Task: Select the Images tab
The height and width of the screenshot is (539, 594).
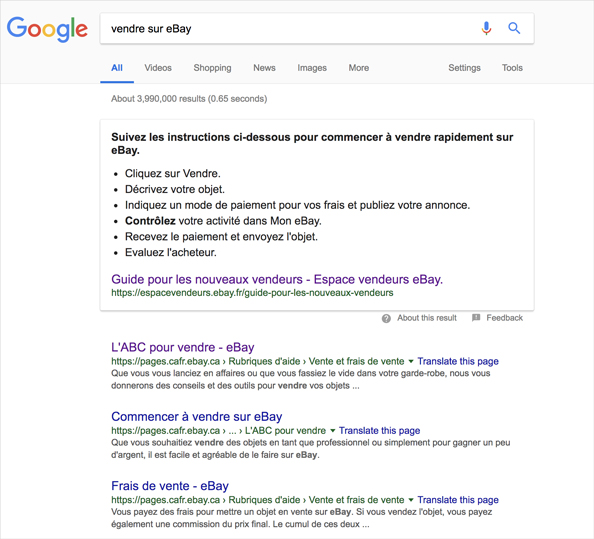Action: [x=312, y=68]
